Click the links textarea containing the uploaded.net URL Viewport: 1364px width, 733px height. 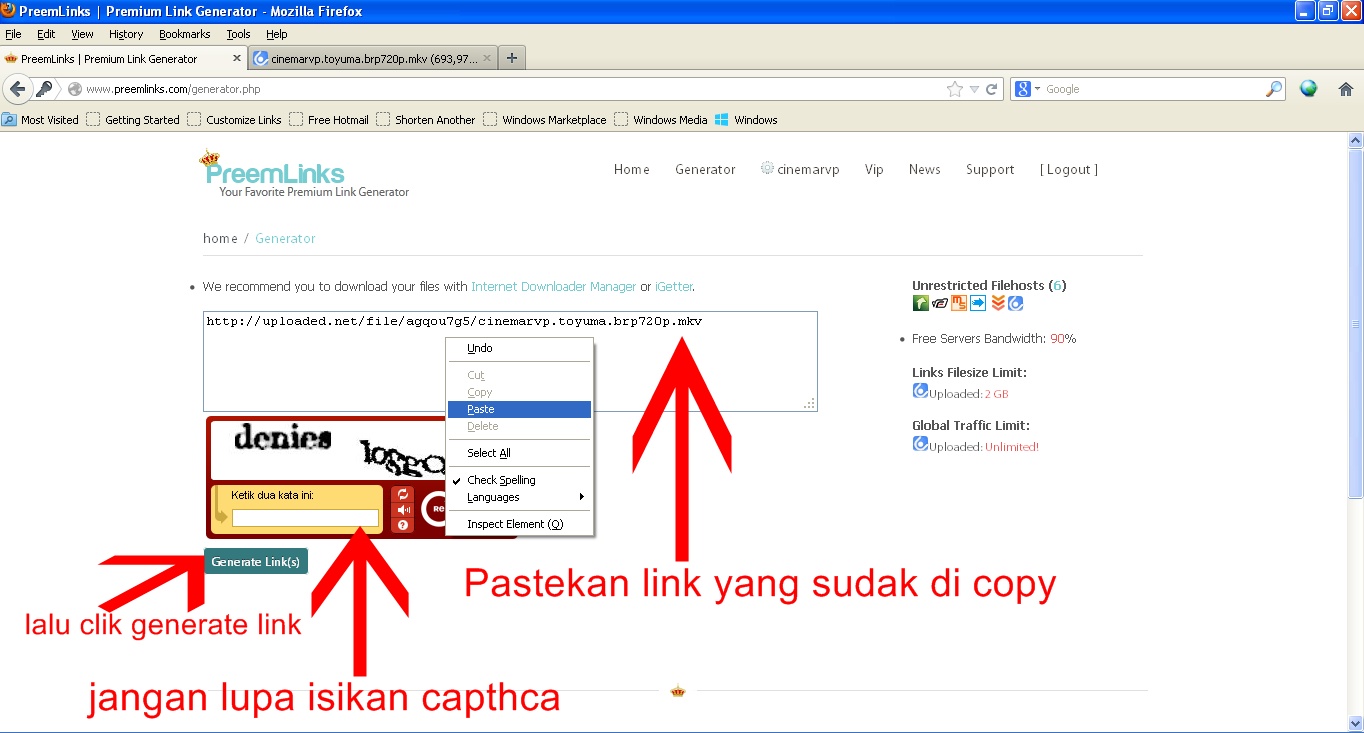coord(510,361)
